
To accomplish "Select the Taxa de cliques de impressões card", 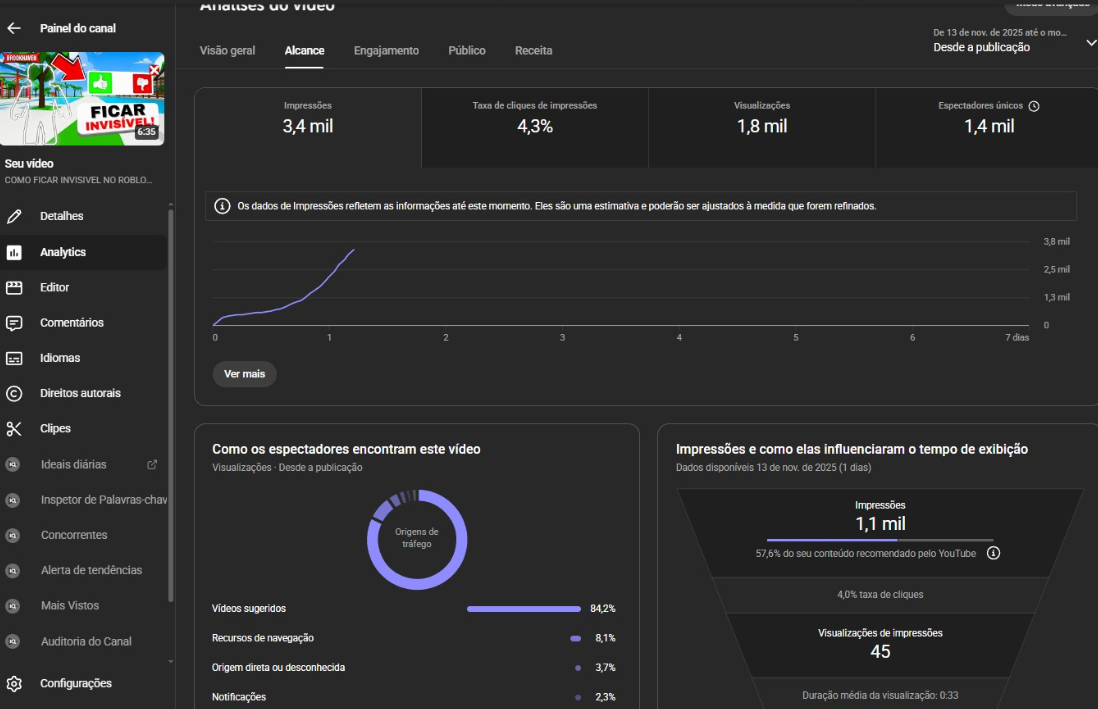I will (x=534, y=127).
